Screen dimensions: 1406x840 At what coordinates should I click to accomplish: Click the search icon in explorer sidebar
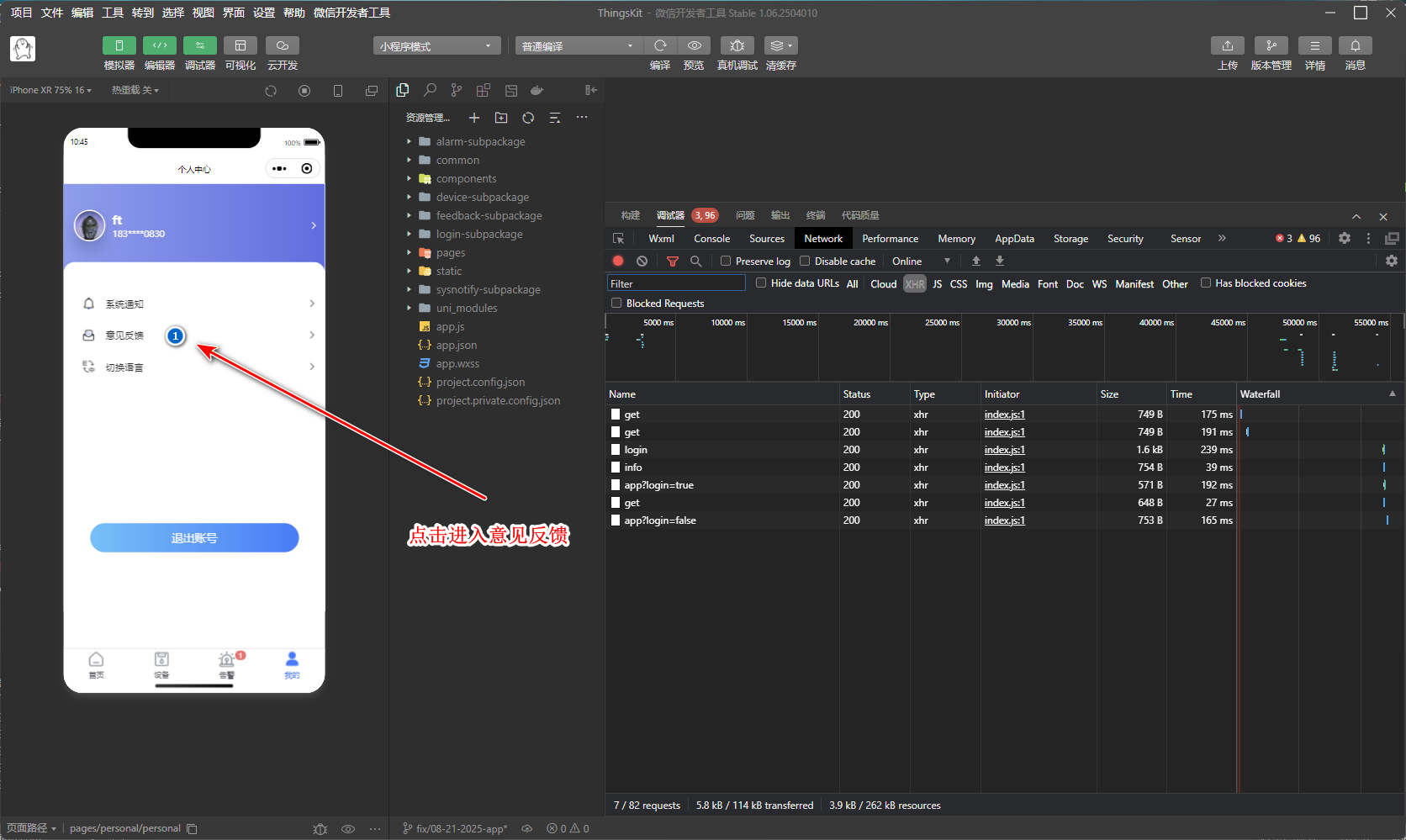coord(430,90)
